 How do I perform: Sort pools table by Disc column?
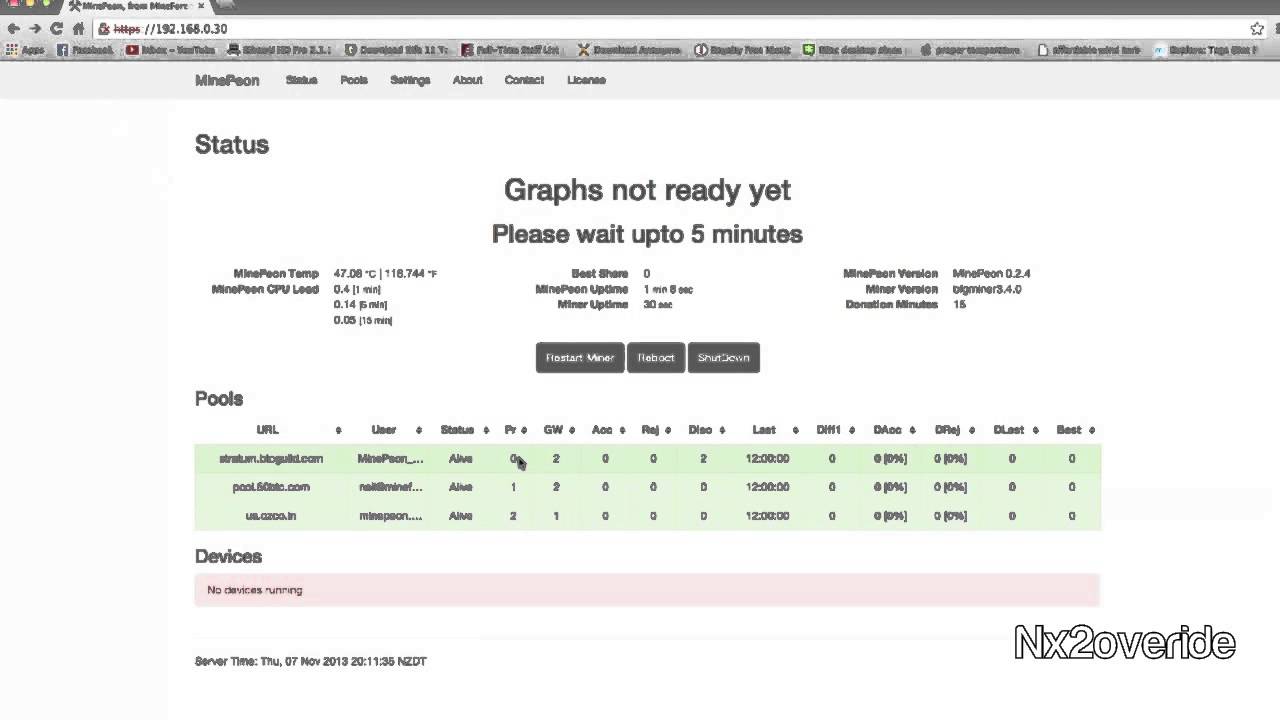tap(700, 430)
